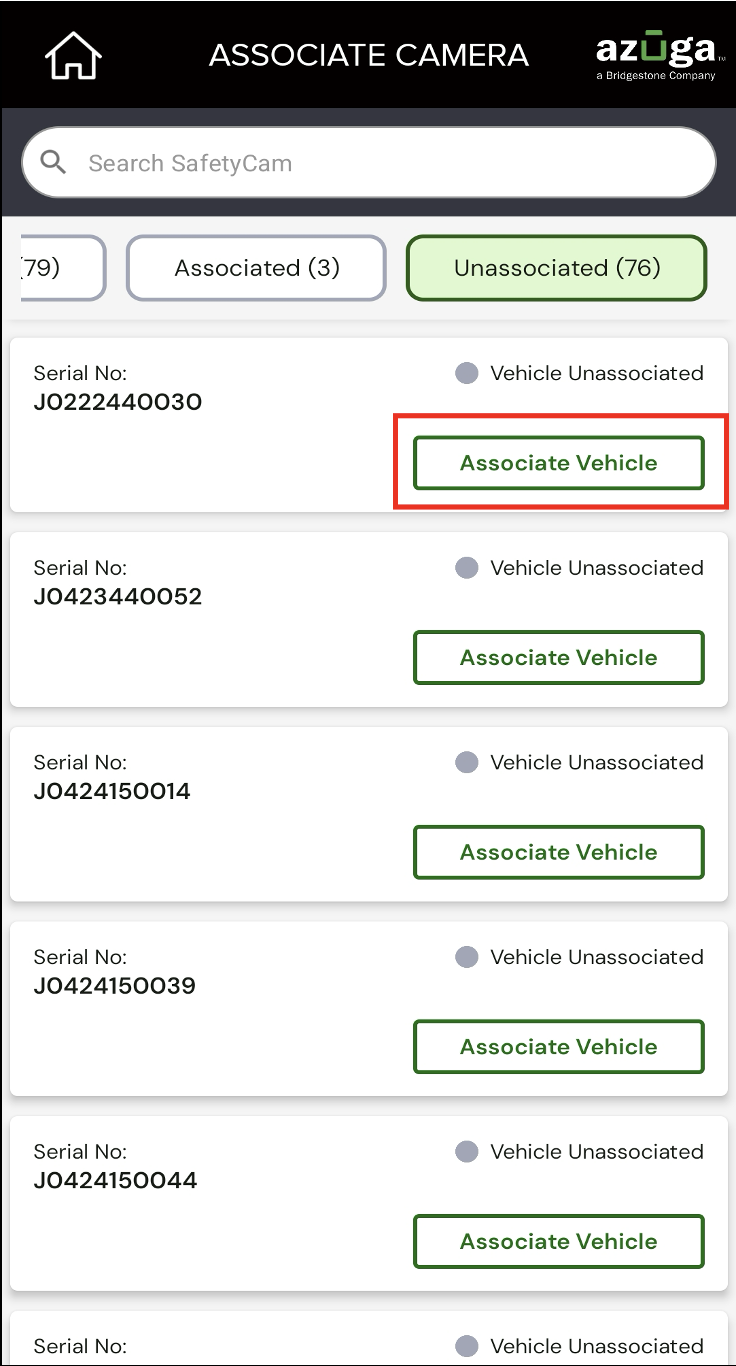Screen dimensions: 736x1366
Task: Go to the home screen icon
Action: (73, 54)
